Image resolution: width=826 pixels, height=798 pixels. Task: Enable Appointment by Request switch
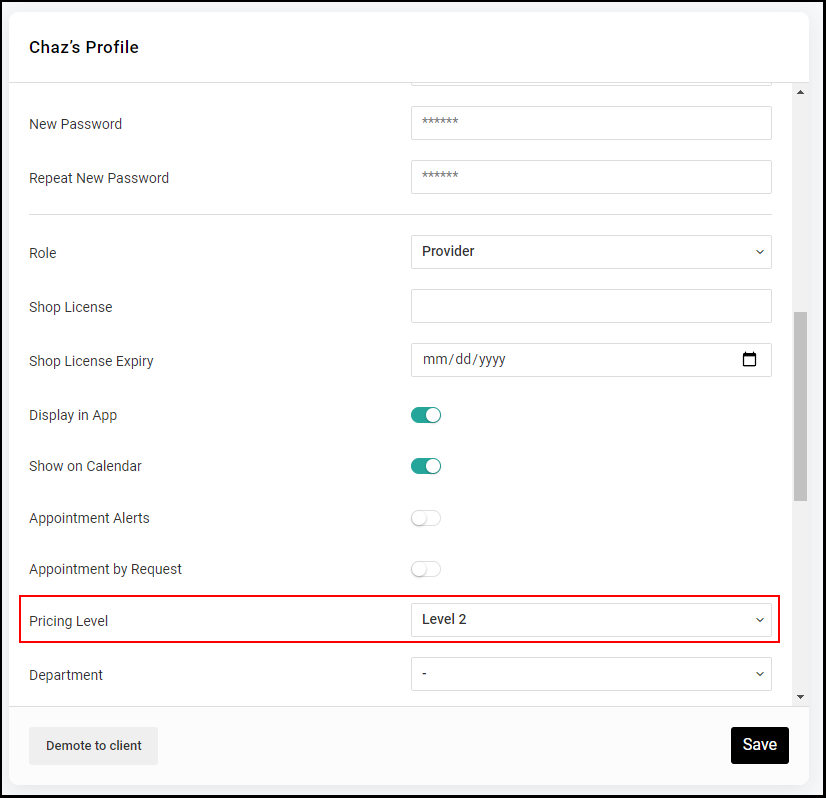[426, 569]
